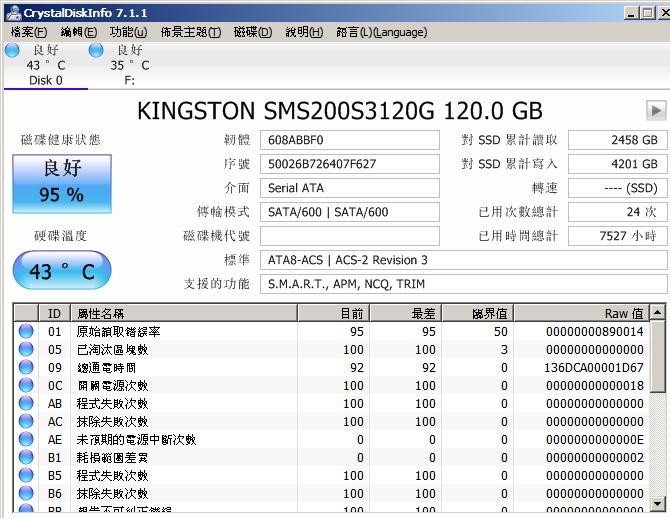Sort by the Raw 值 column header
Screen dimensions: 670x518
582,313
